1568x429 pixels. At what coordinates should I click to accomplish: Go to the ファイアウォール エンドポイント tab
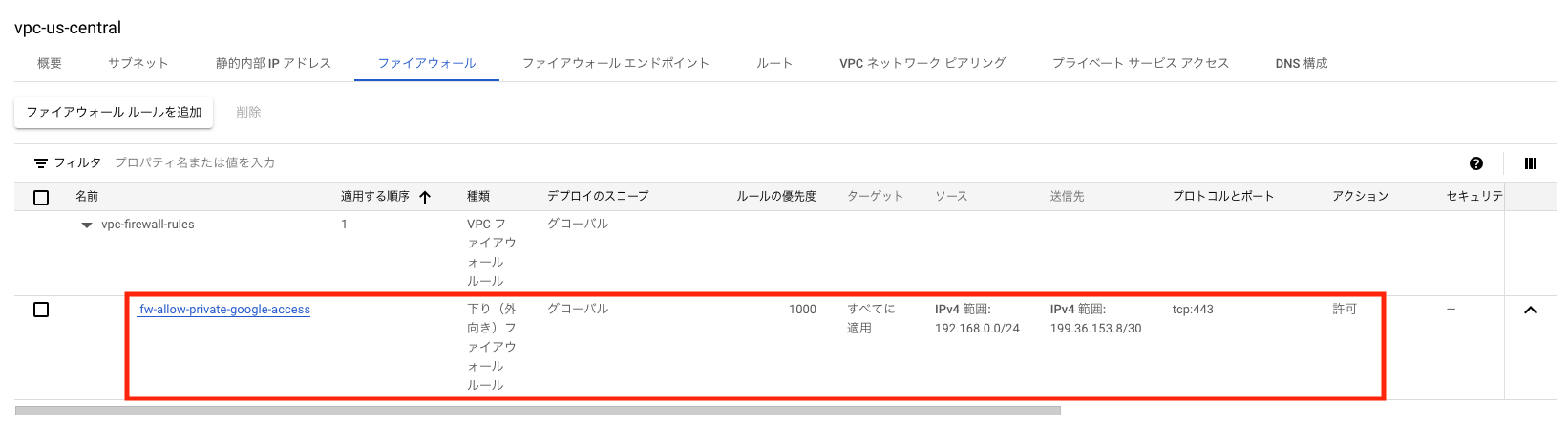pyautogui.click(x=616, y=63)
